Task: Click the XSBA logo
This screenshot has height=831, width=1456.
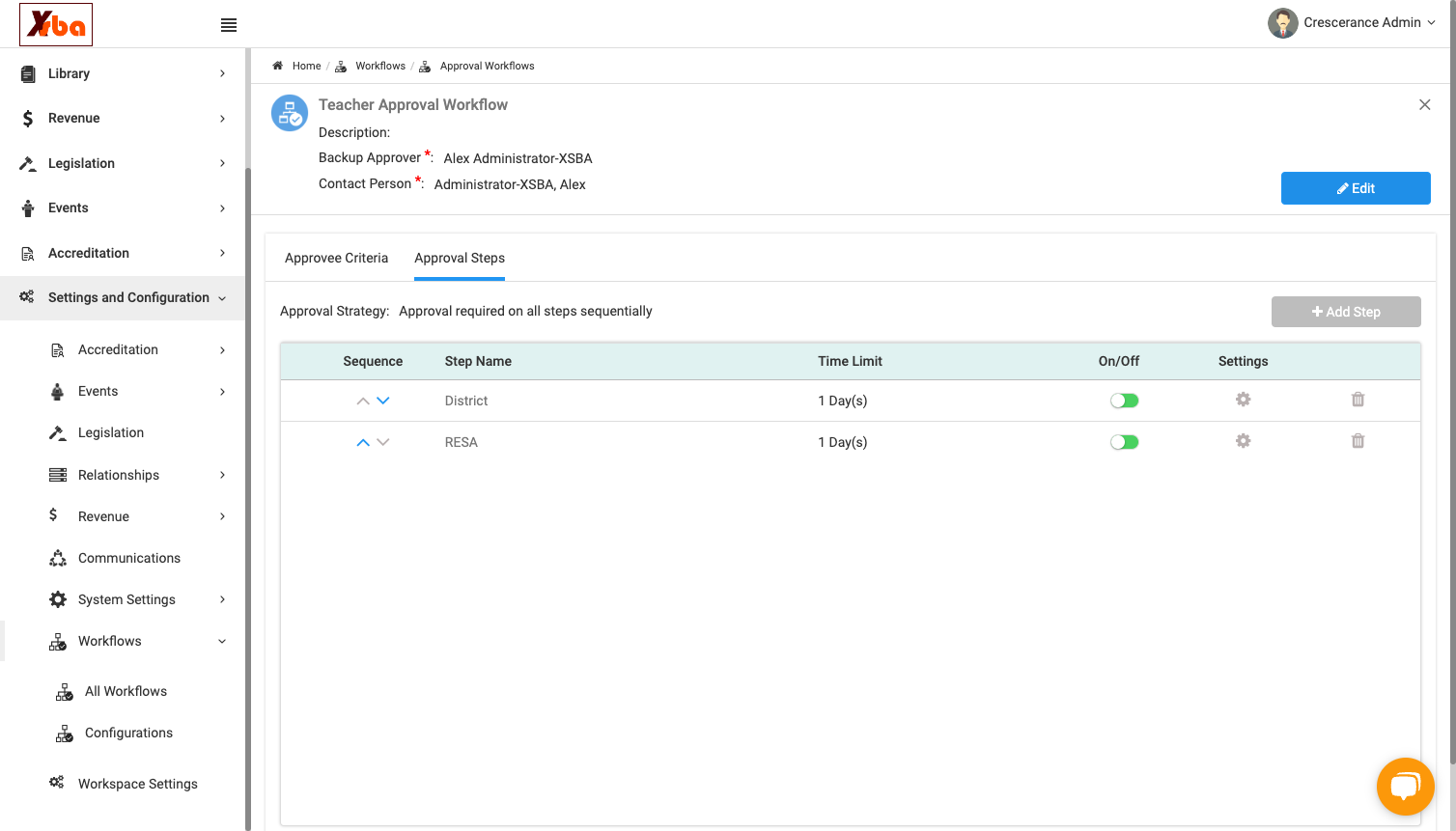Action: pos(56,24)
